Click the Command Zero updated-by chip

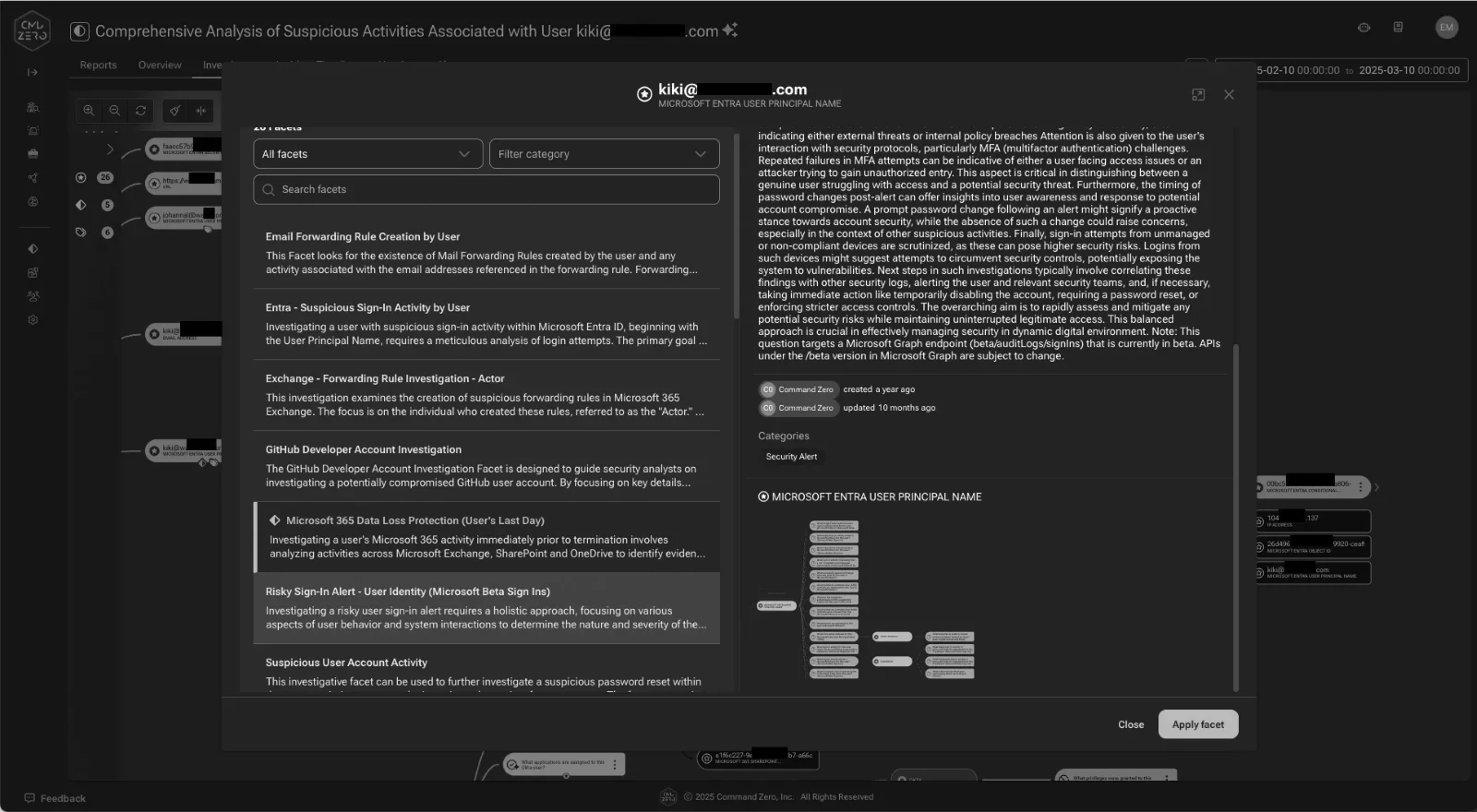[798, 408]
